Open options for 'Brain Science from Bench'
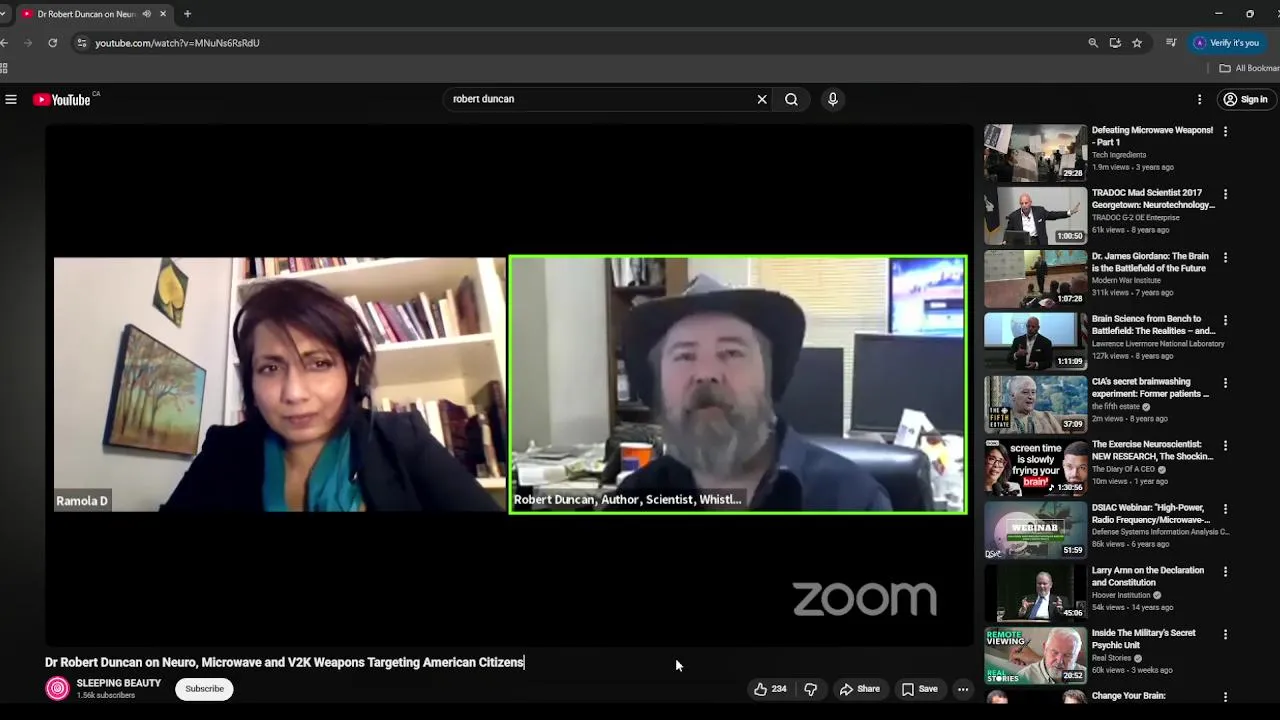 (1225, 320)
